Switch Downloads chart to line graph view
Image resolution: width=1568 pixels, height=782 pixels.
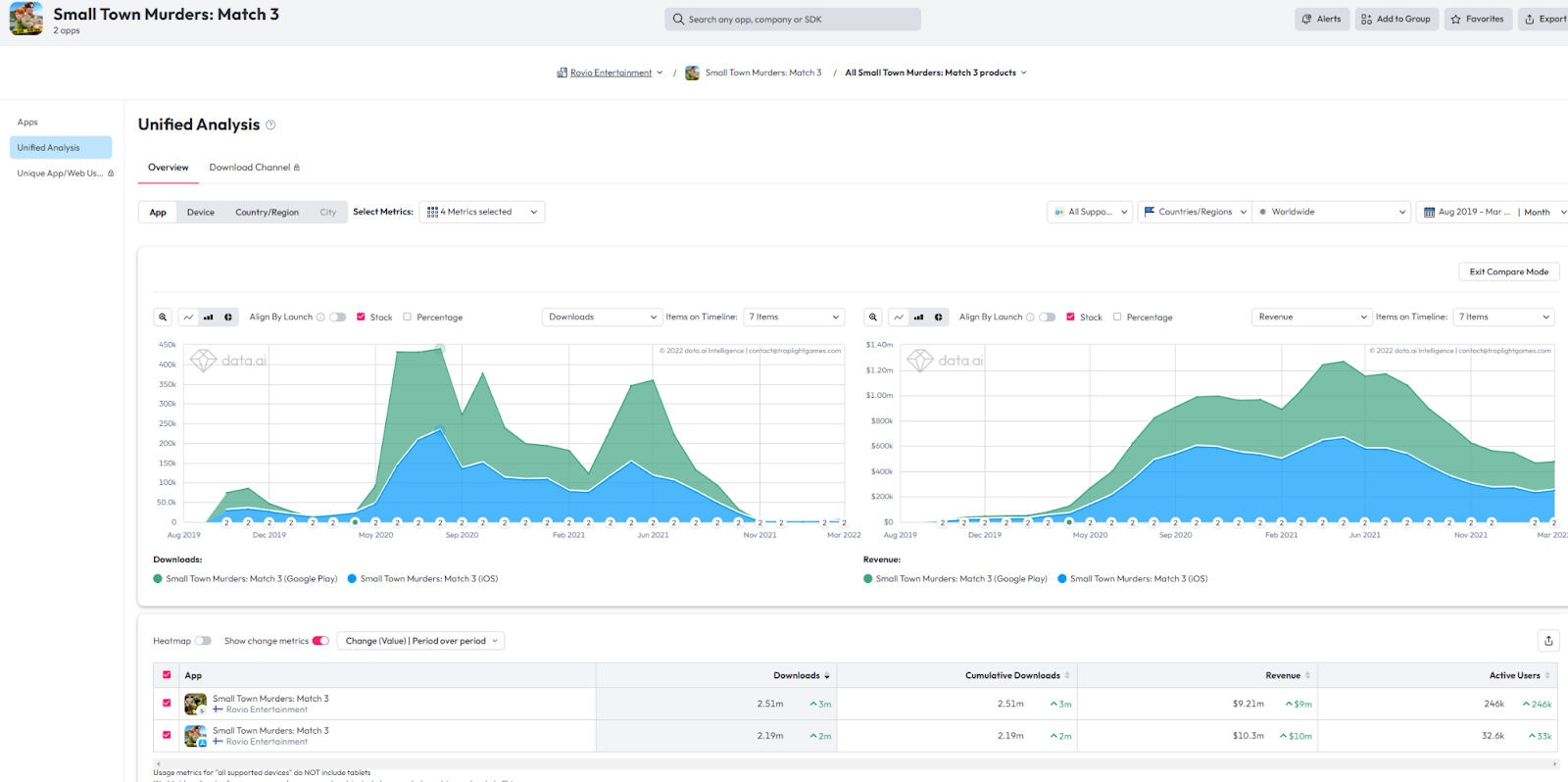[x=188, y=318]
